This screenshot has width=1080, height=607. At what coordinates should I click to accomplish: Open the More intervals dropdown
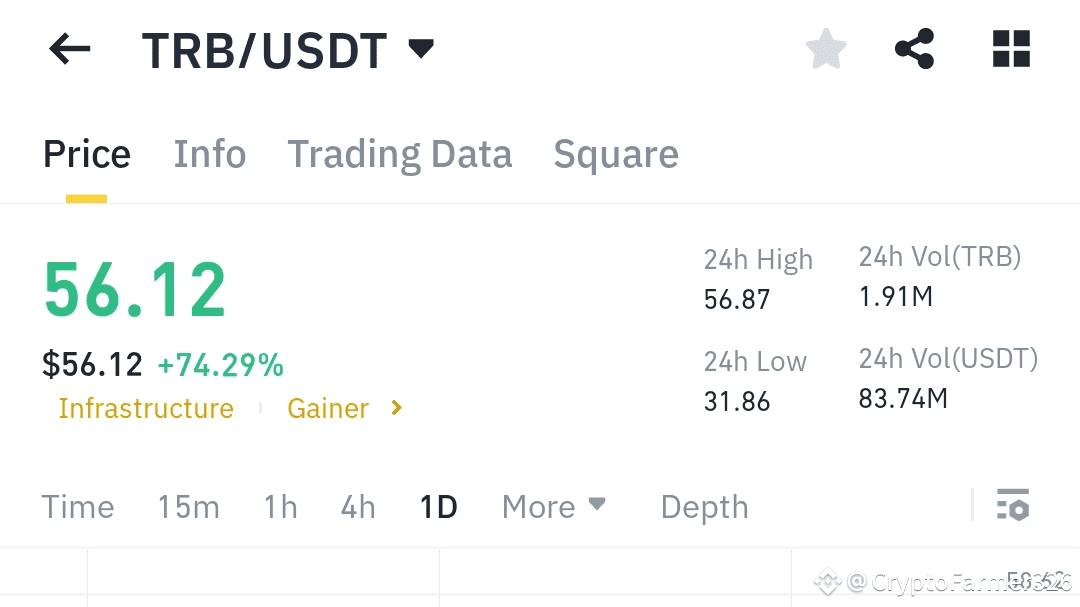[554, 507]
